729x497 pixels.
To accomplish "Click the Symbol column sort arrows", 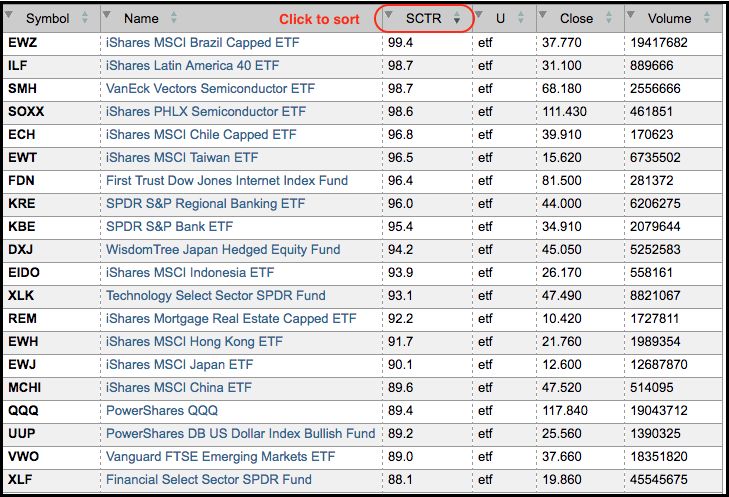I will click(83, 18).
